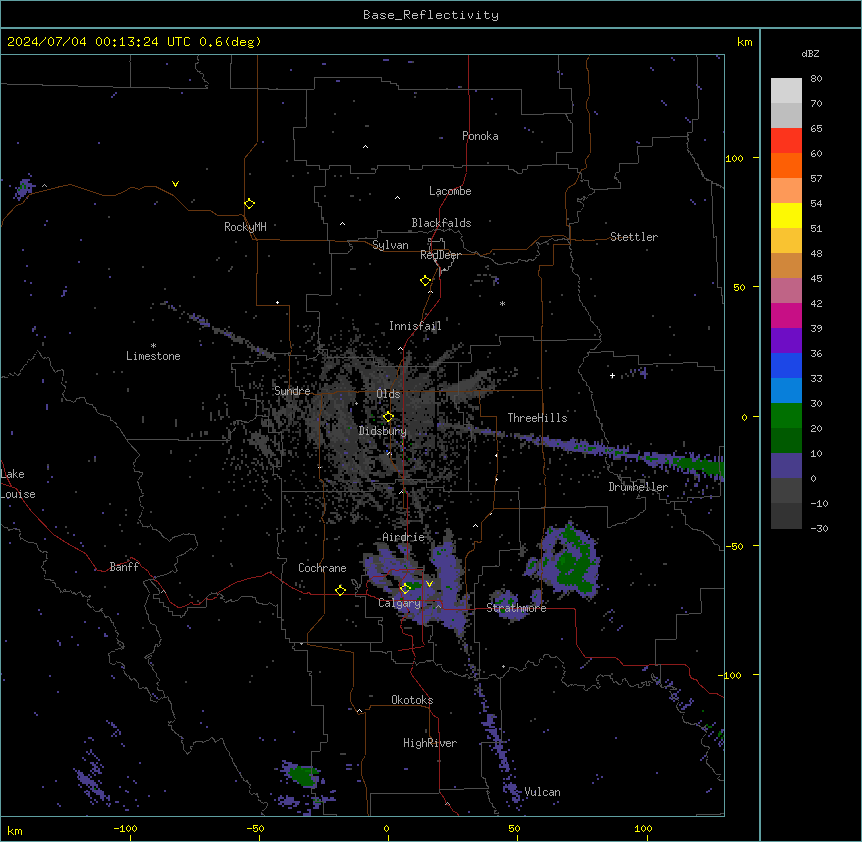Click the Airdrie city label
This screenshot has height=842, width=862.
tap(403, 537)
